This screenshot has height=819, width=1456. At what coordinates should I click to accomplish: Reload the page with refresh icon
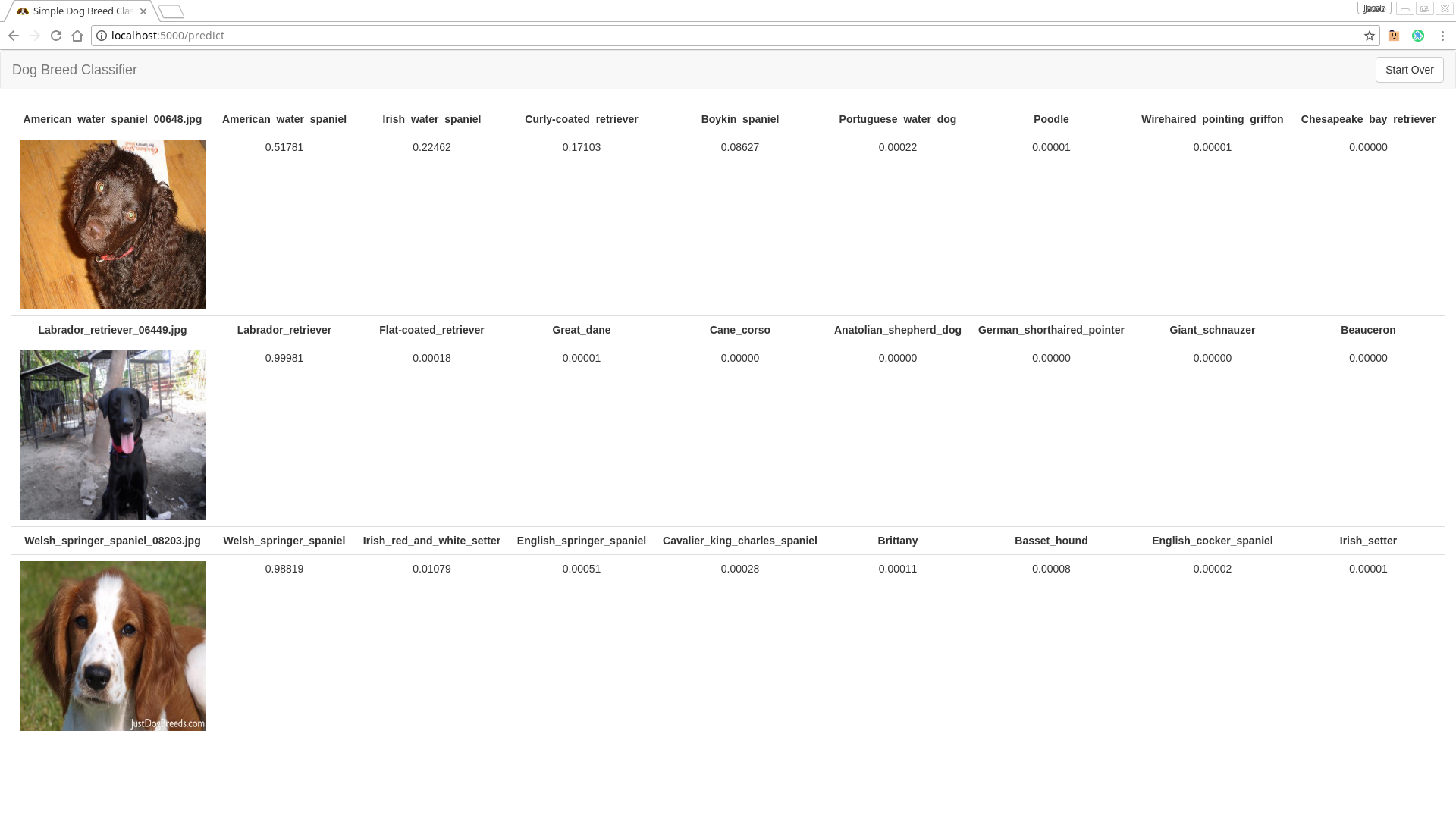pyautogui.click(x=56, y=36)
